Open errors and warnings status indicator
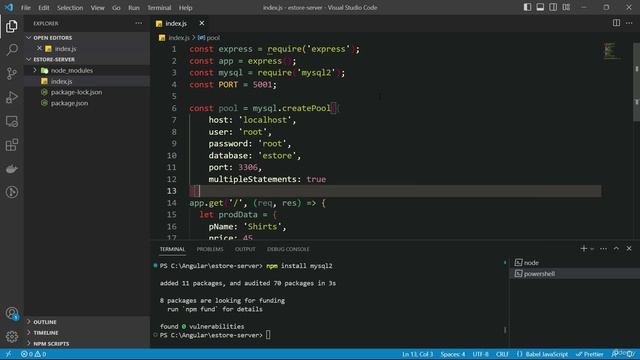The width and height of the screenshot is (640, 360). pyautogui.click(x=33, y=354)
